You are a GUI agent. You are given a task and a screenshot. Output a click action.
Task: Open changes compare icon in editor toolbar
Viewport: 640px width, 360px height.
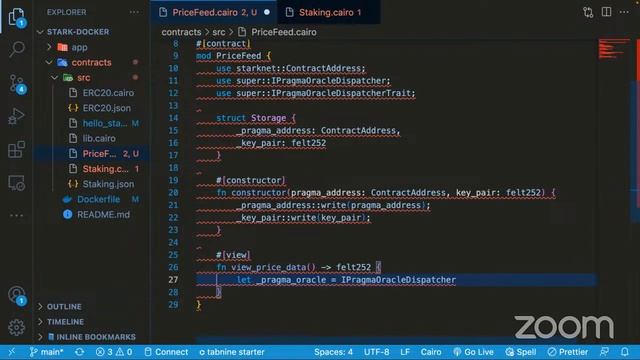coord(588,12)
